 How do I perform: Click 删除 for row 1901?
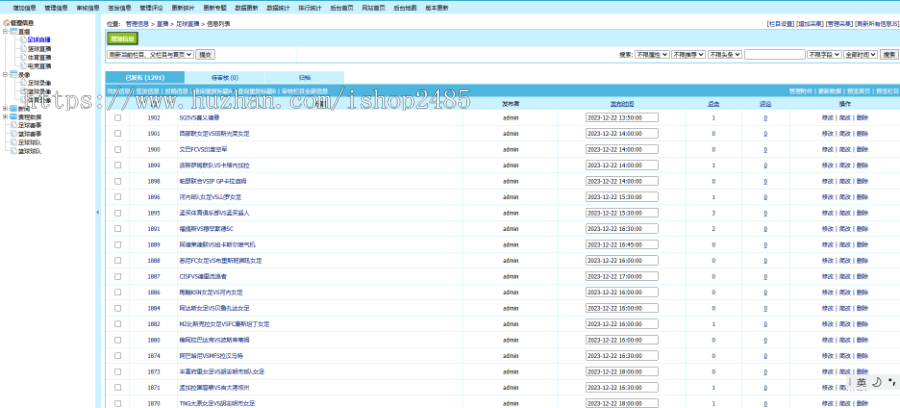tap(862, 133)
